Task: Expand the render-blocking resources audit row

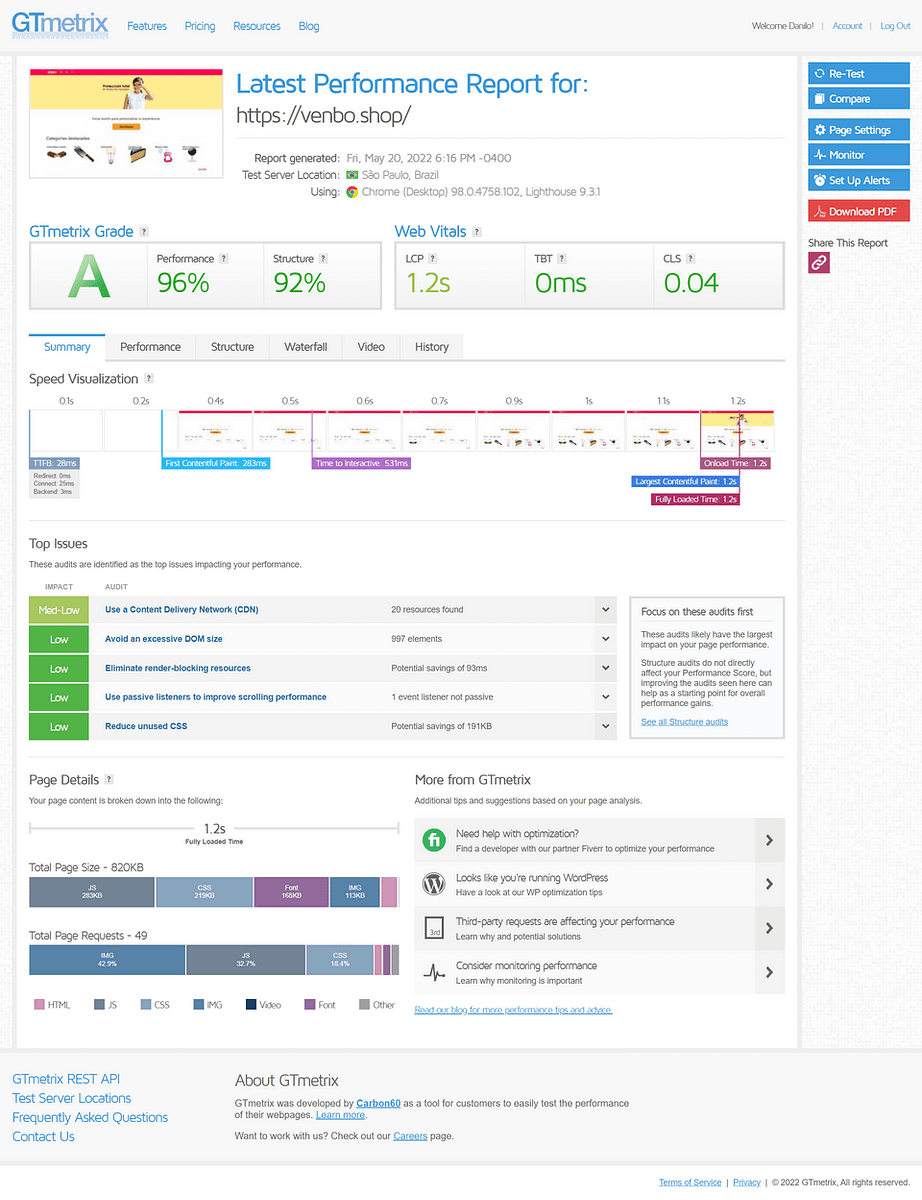Action: pyautogui.click(x=605, y=667)
